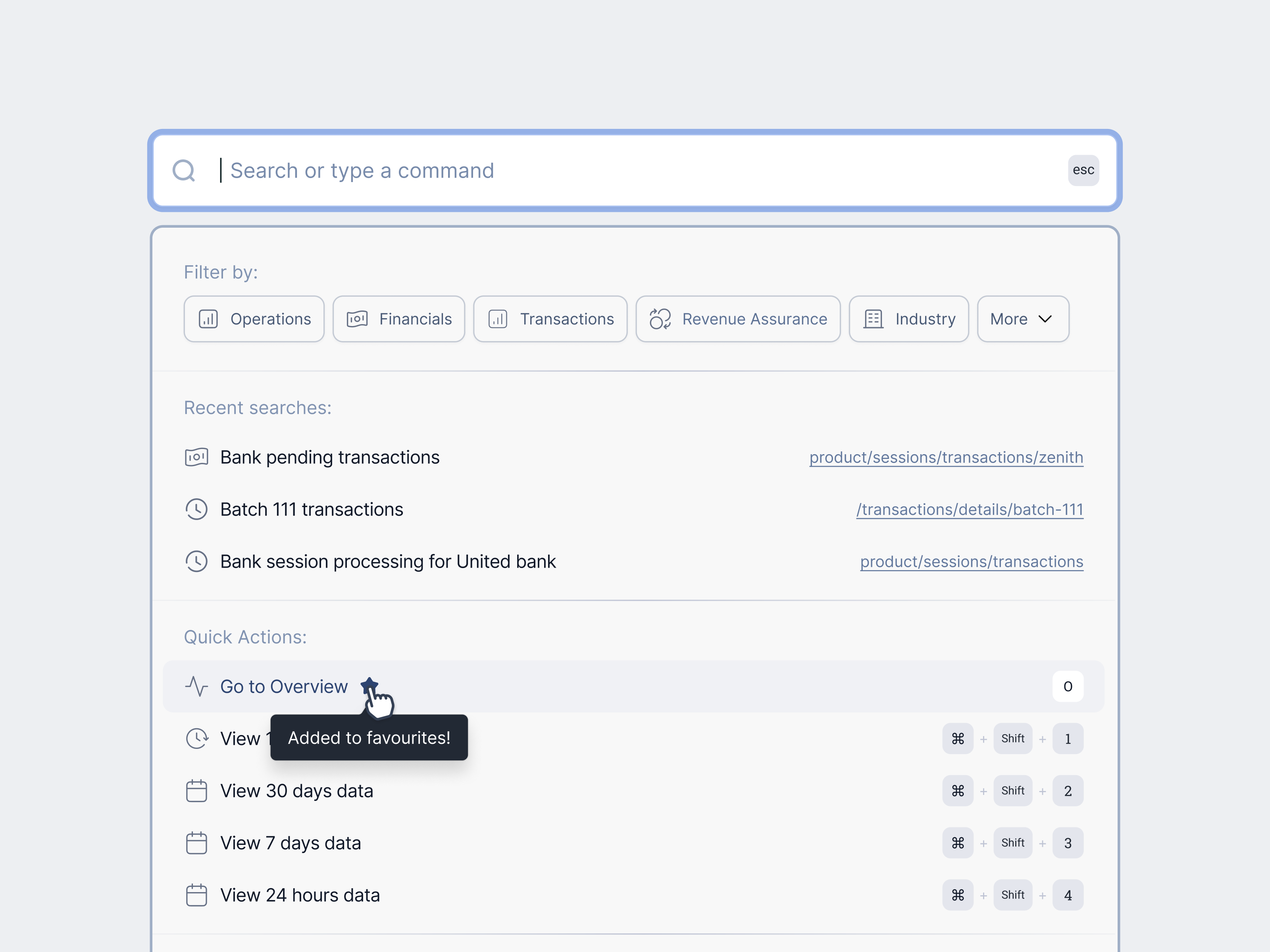This screenshot has height=952, width=1270.
Task: Click banknote icon beside Bank pending transactions
Action: (196, 457)
